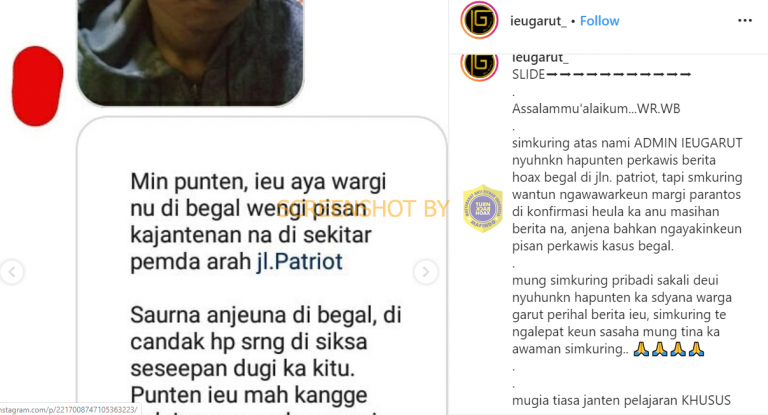Click the Turn Back Hoax Mafindo badge
Viewport: 768px width, 415px height.
pos(483,209)
